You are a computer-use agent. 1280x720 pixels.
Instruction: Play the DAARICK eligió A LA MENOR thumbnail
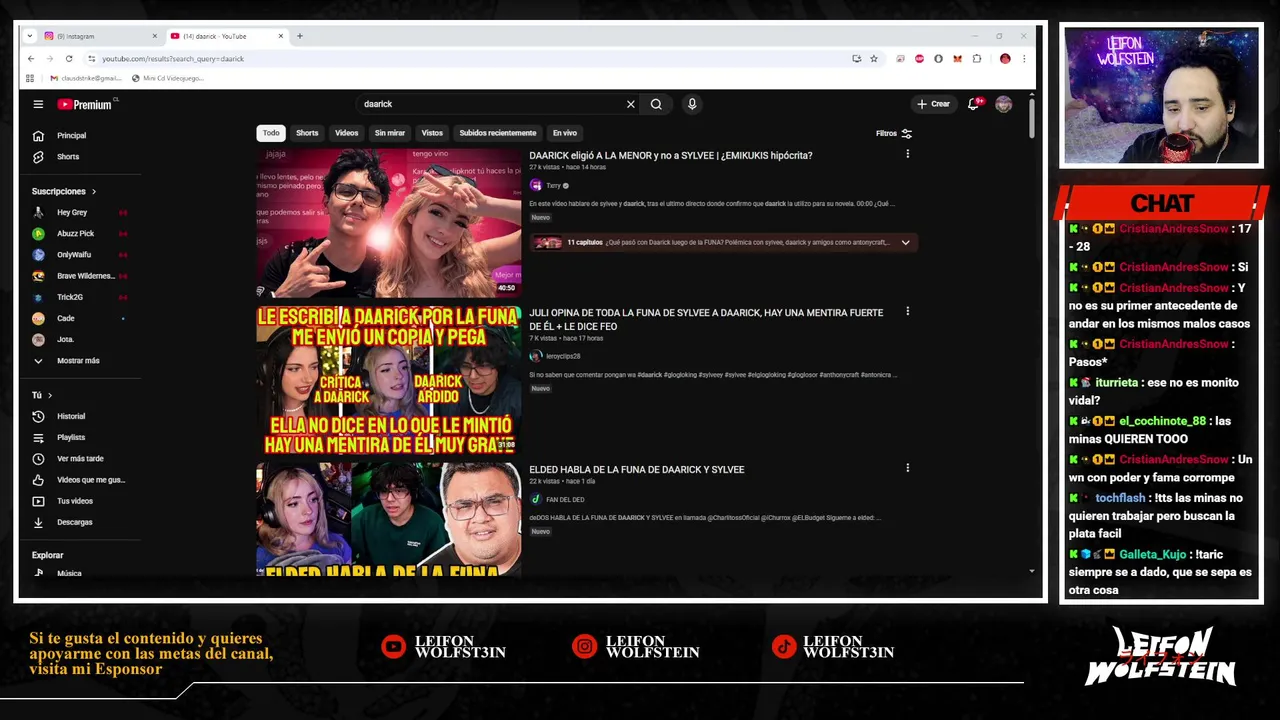388,223
